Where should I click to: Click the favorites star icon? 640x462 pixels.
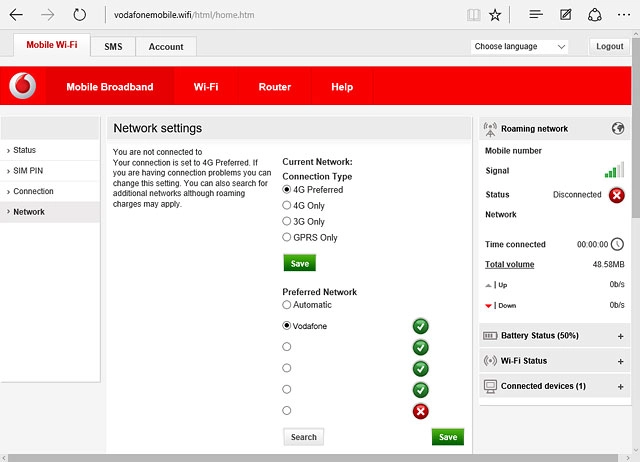click(496, 15)
